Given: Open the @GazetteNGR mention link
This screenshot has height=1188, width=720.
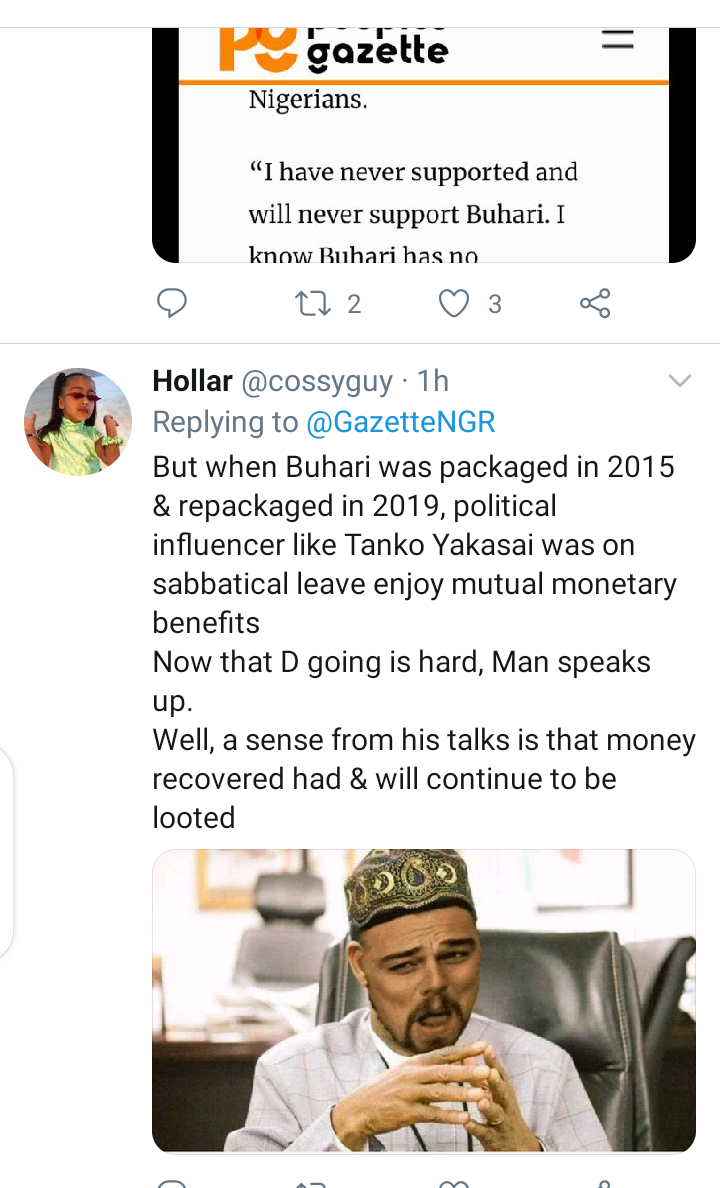Looking at the screenshot, I should [x=400, y=422].
